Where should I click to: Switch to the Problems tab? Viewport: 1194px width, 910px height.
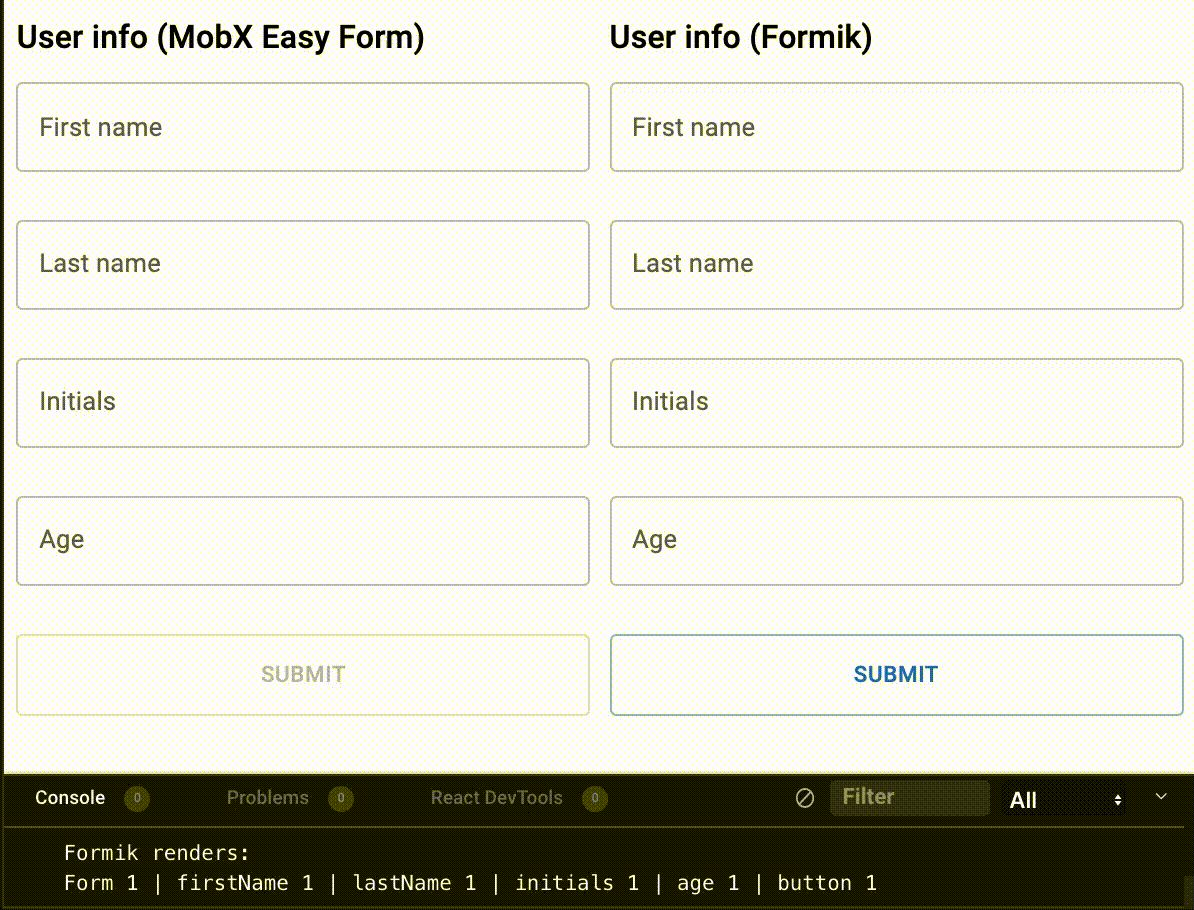tap(267, 797)
